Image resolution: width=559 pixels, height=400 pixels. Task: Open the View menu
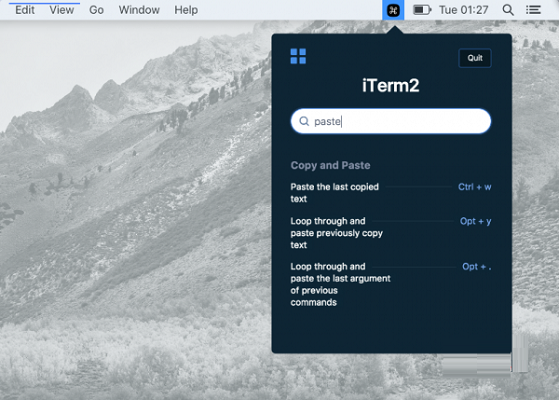click(x=62, y=10)
